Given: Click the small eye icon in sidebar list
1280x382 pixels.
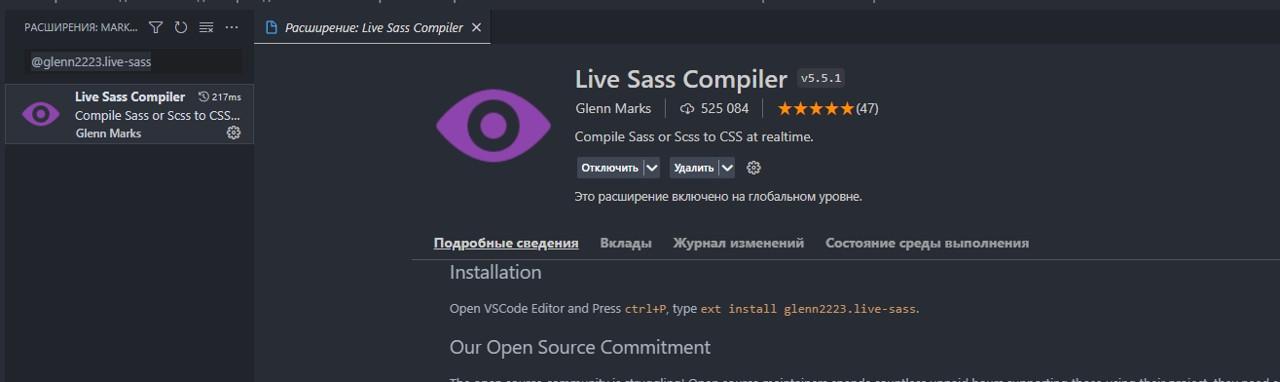Looking at the screenshot, I should click(41, 114).
